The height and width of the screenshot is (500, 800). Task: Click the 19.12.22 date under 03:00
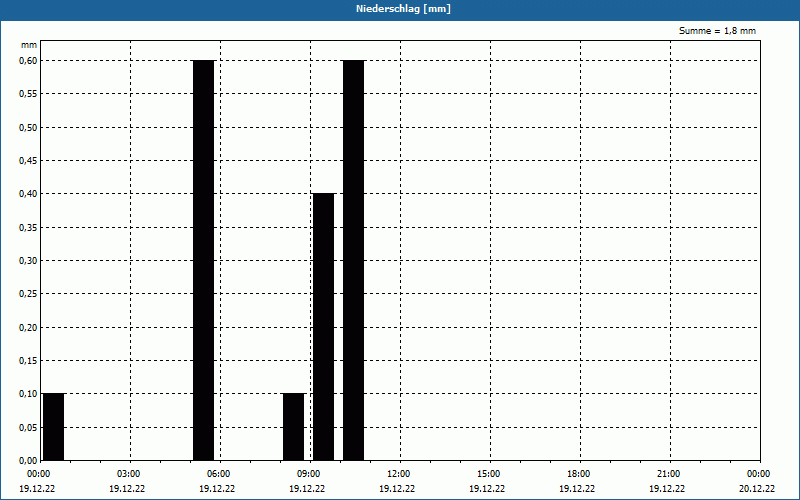pyautogui.click(x=127, y=489)
